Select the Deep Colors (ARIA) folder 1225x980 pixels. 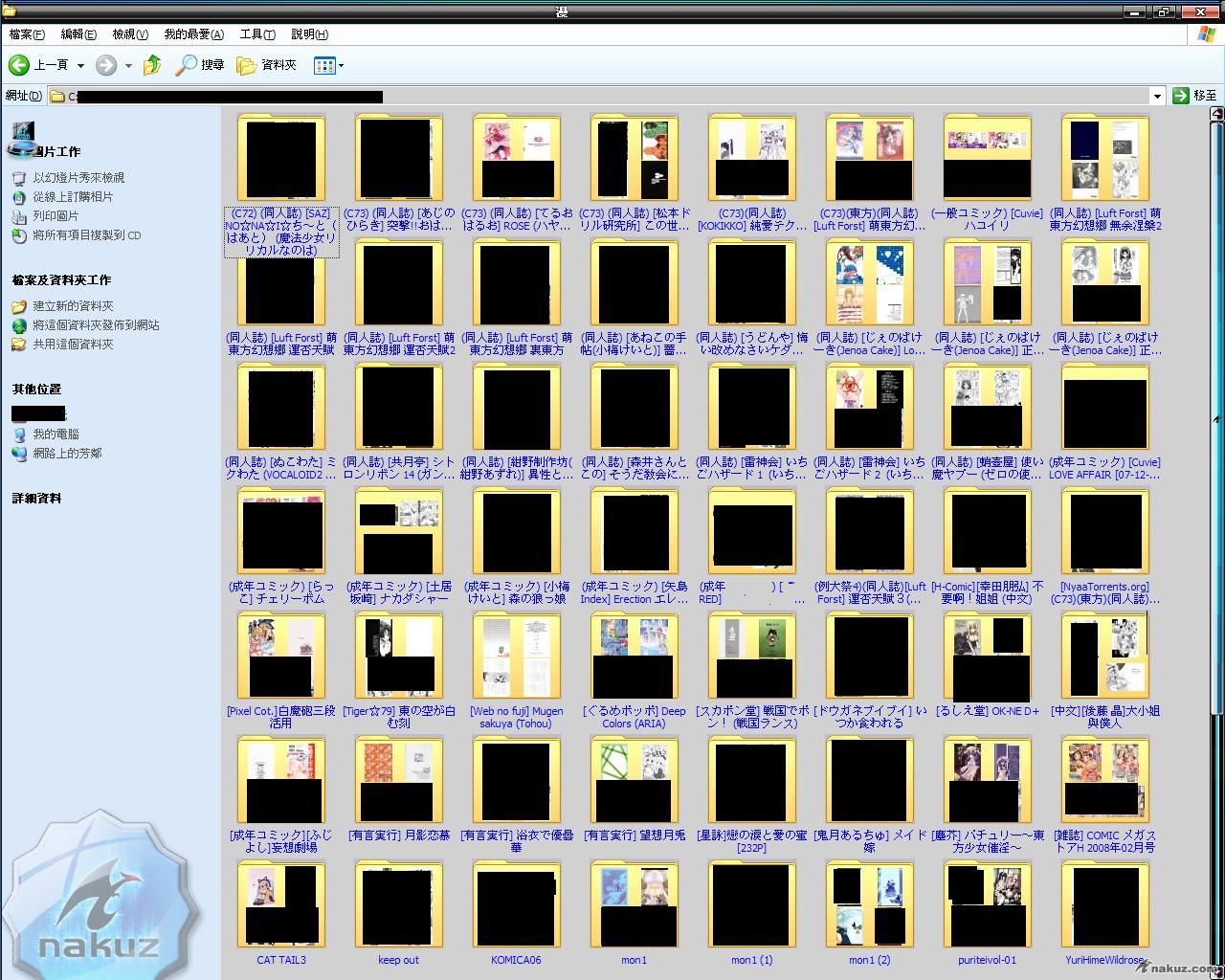[x=634, y=670]
